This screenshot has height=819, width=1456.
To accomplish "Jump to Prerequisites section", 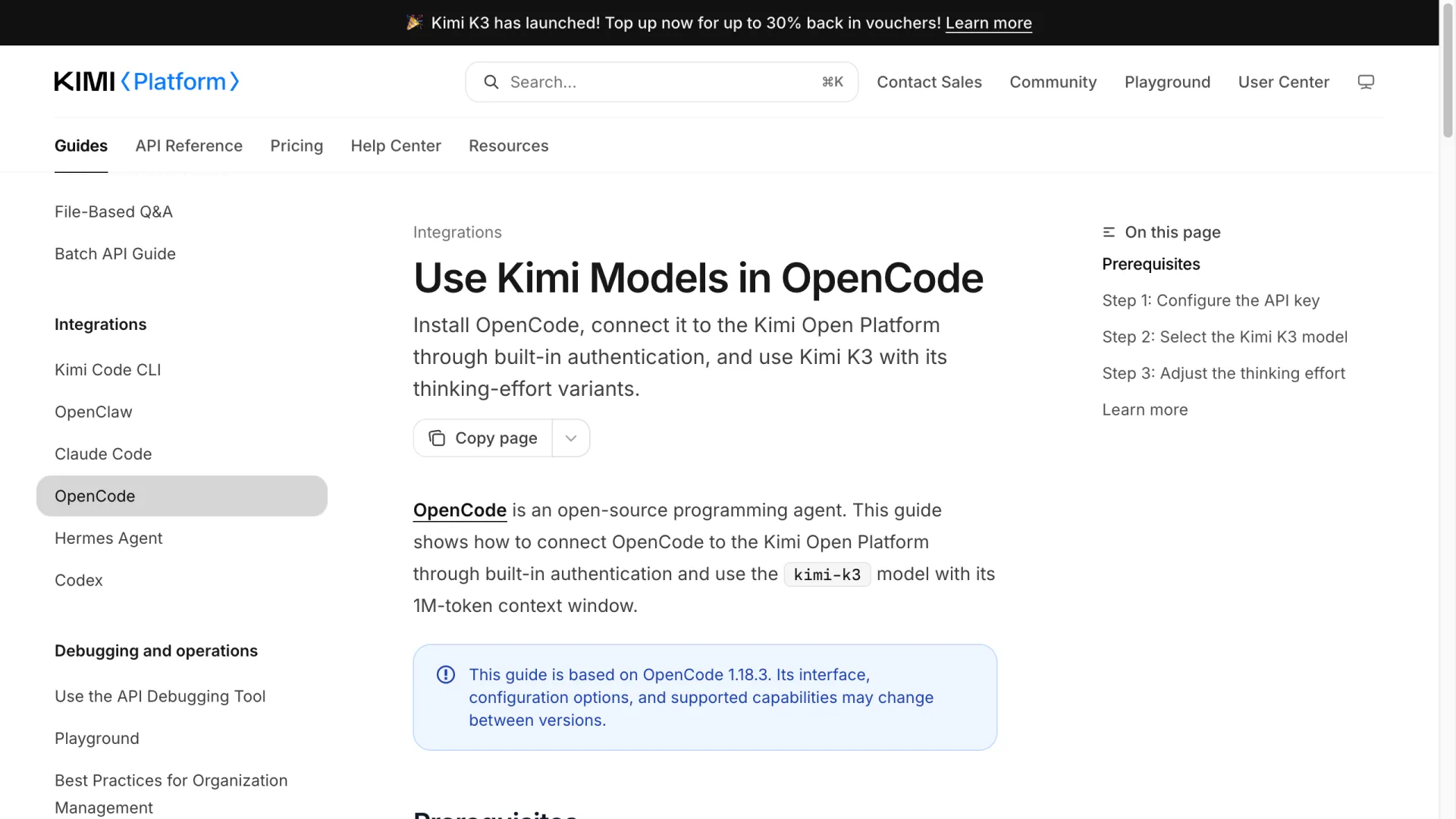I will (1151, 264).
